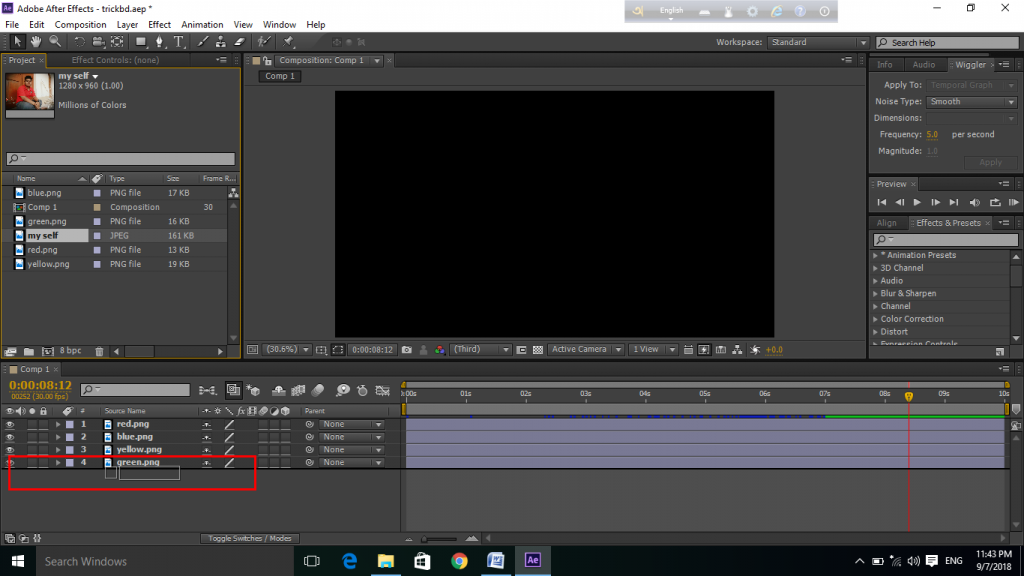Jump to last frame in Preview
Screen dimensions: 1024x576
point(954,202)
